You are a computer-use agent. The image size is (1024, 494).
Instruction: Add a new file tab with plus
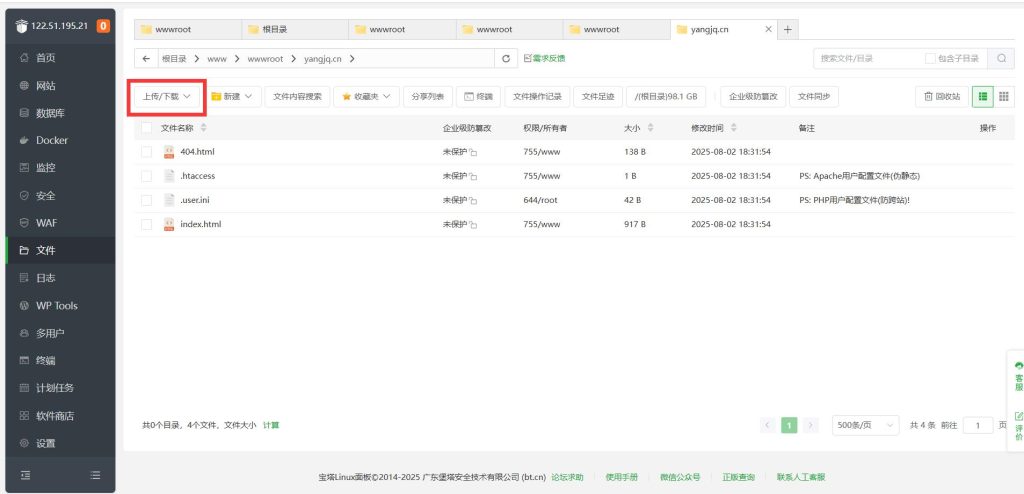[x=788, y=29]
